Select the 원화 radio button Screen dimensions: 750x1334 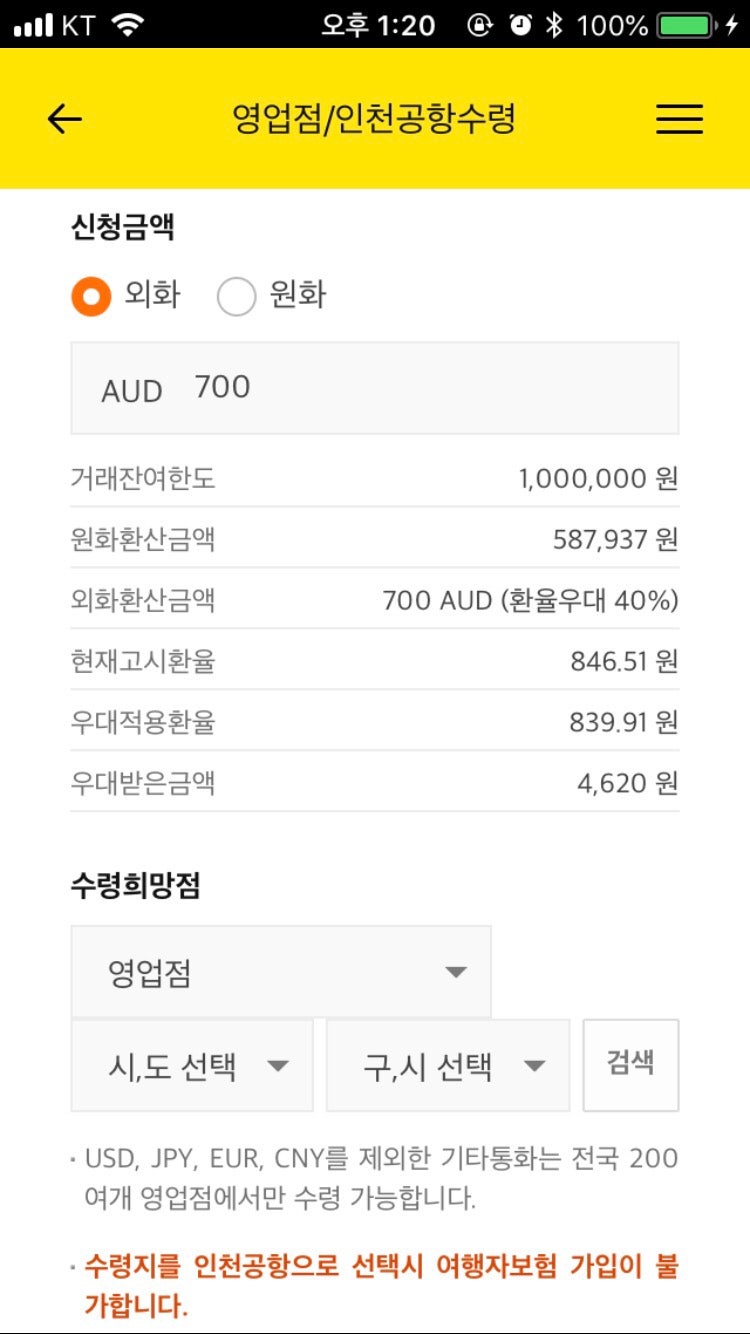click(237, 296)
